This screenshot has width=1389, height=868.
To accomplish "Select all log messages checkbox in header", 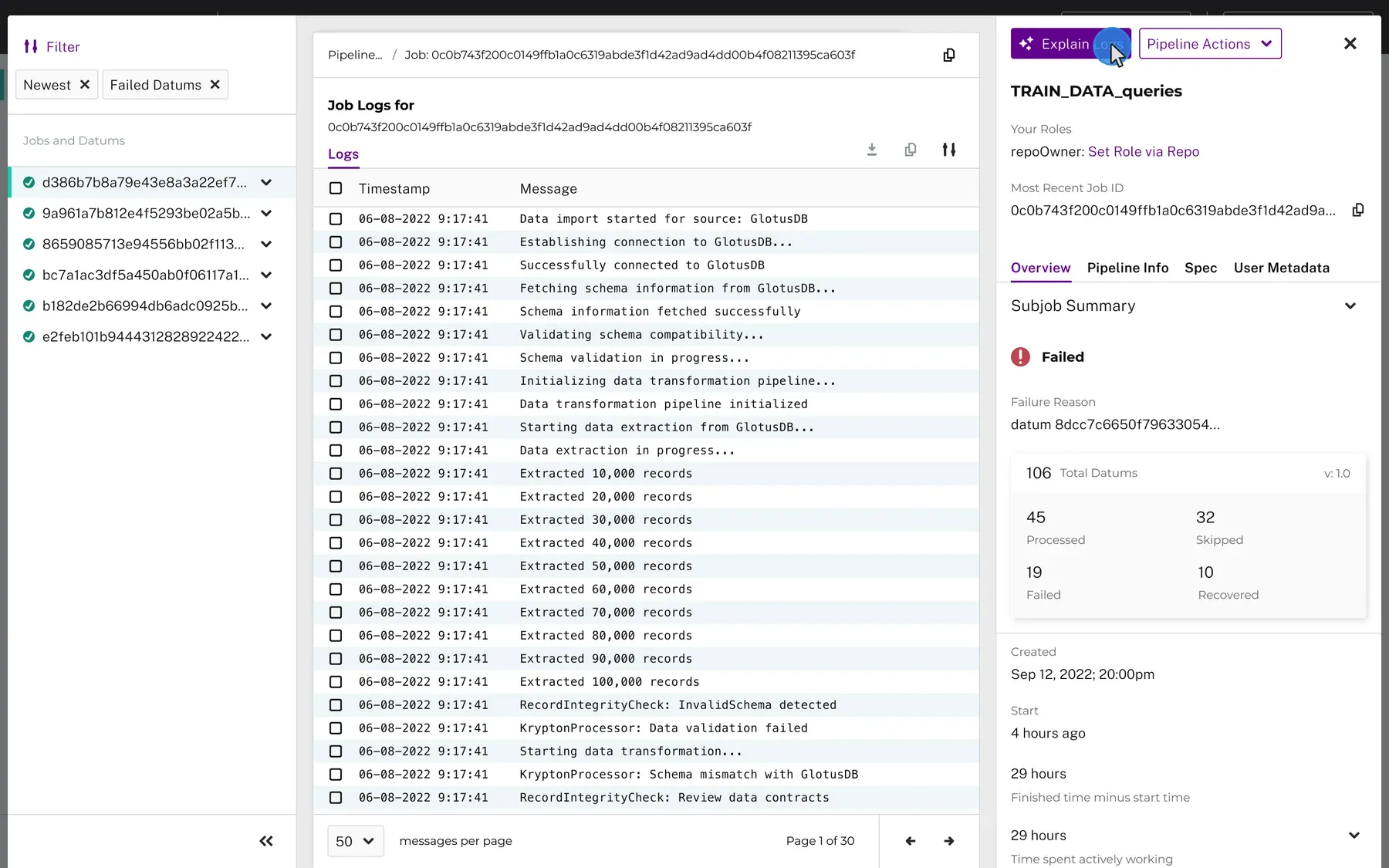I will [x=336, y=188].
